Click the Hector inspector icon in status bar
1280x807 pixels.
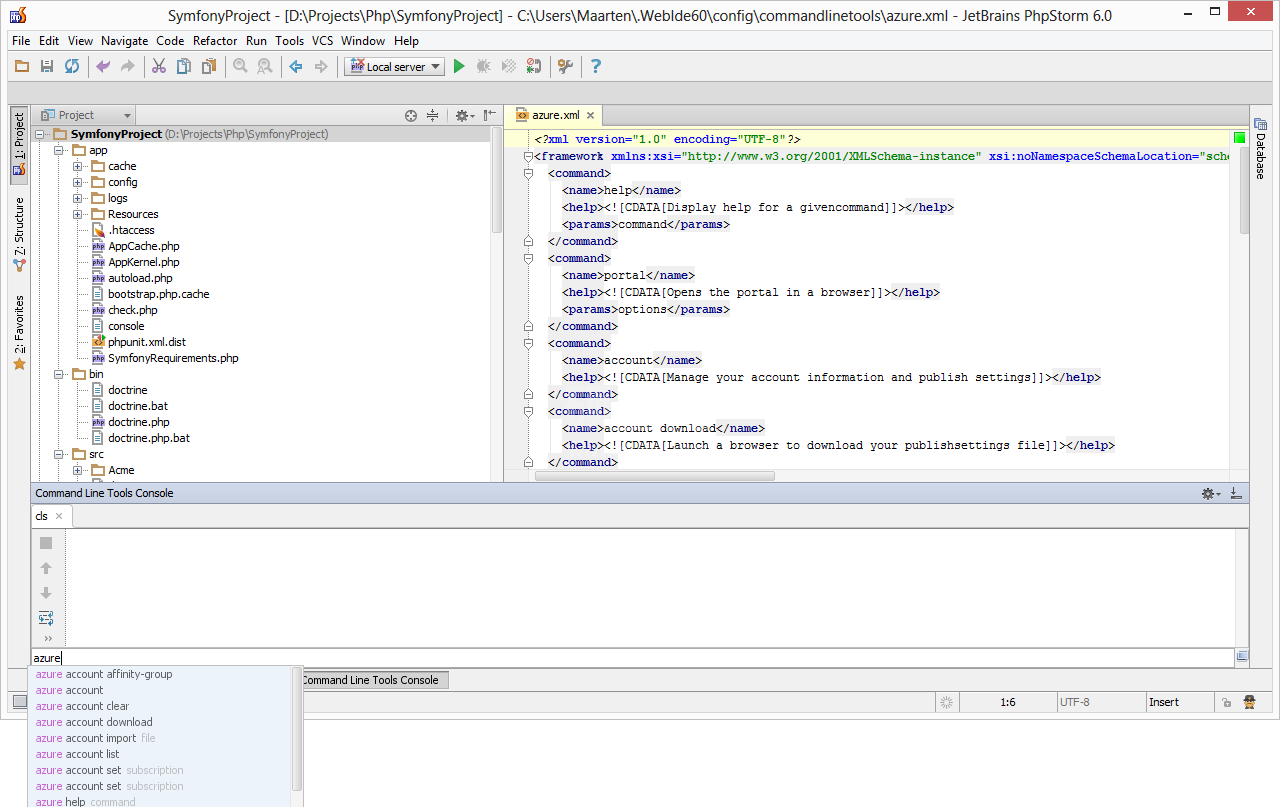click(x=1249, y=702)
